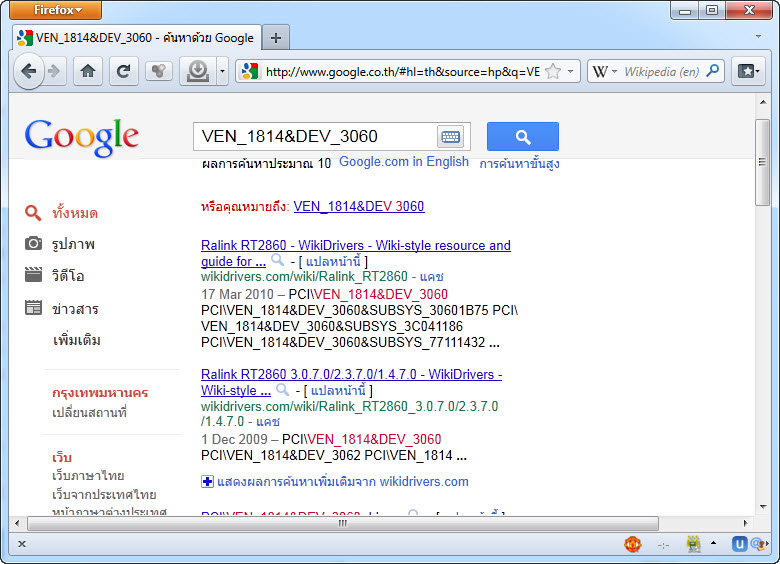This screenshot has height=564, width=780.
Task: Bookmark this page with the star icon
Action: 553,72
